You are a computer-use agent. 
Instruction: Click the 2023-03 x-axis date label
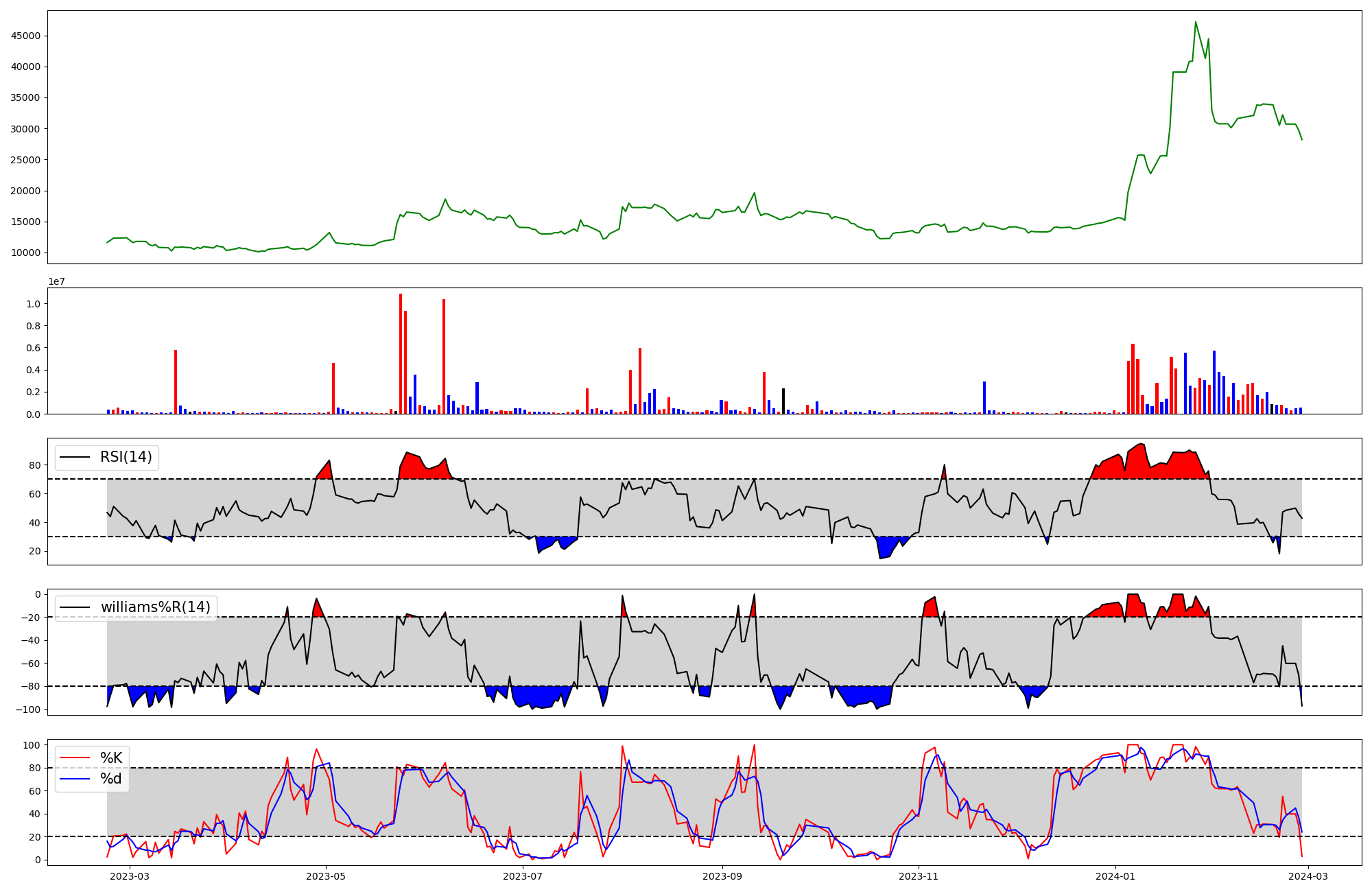click(x=129, y=876)
